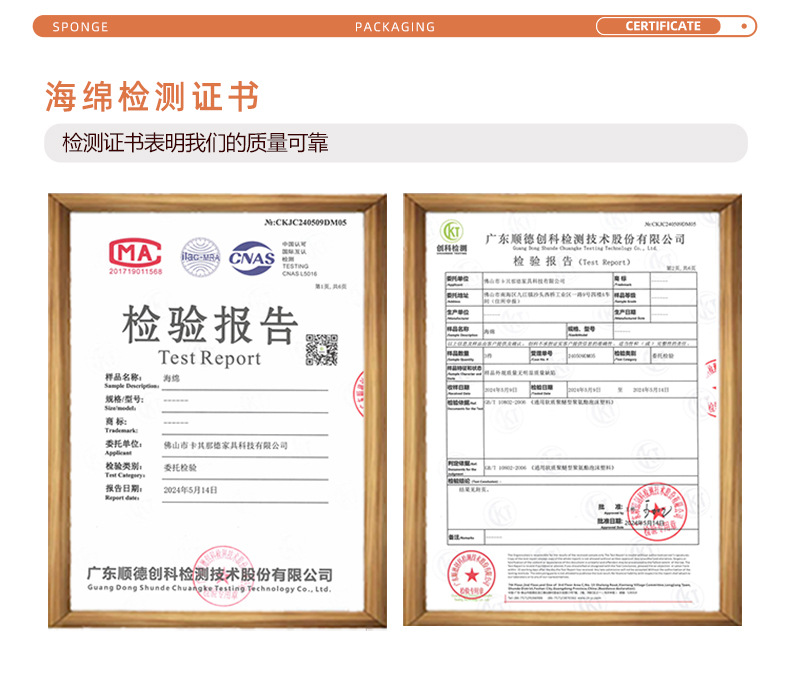Screen dimensions: 790x686
Task: Click the ilac-MRA round logo
Action: [201, 257]
